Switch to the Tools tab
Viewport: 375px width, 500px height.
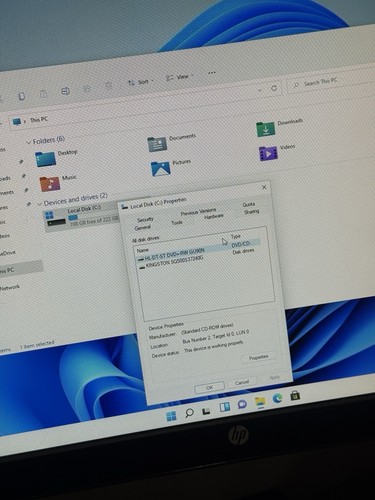(177, 222)
